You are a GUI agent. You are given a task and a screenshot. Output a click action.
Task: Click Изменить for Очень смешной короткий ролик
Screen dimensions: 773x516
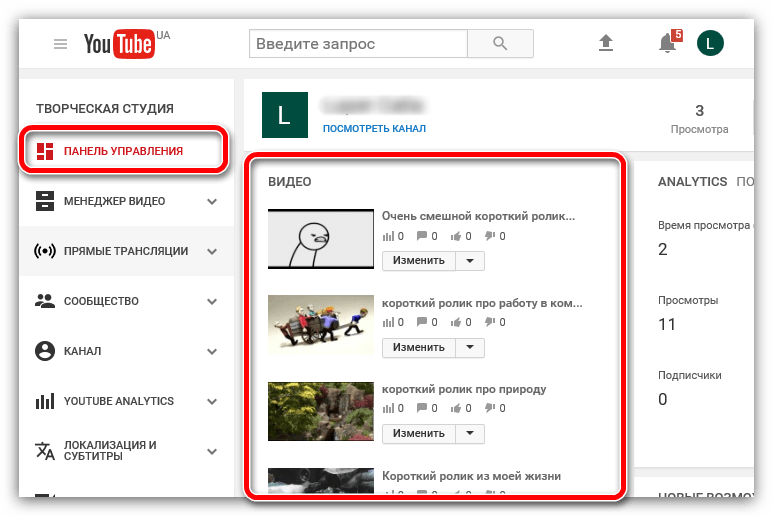coord(419,261)
